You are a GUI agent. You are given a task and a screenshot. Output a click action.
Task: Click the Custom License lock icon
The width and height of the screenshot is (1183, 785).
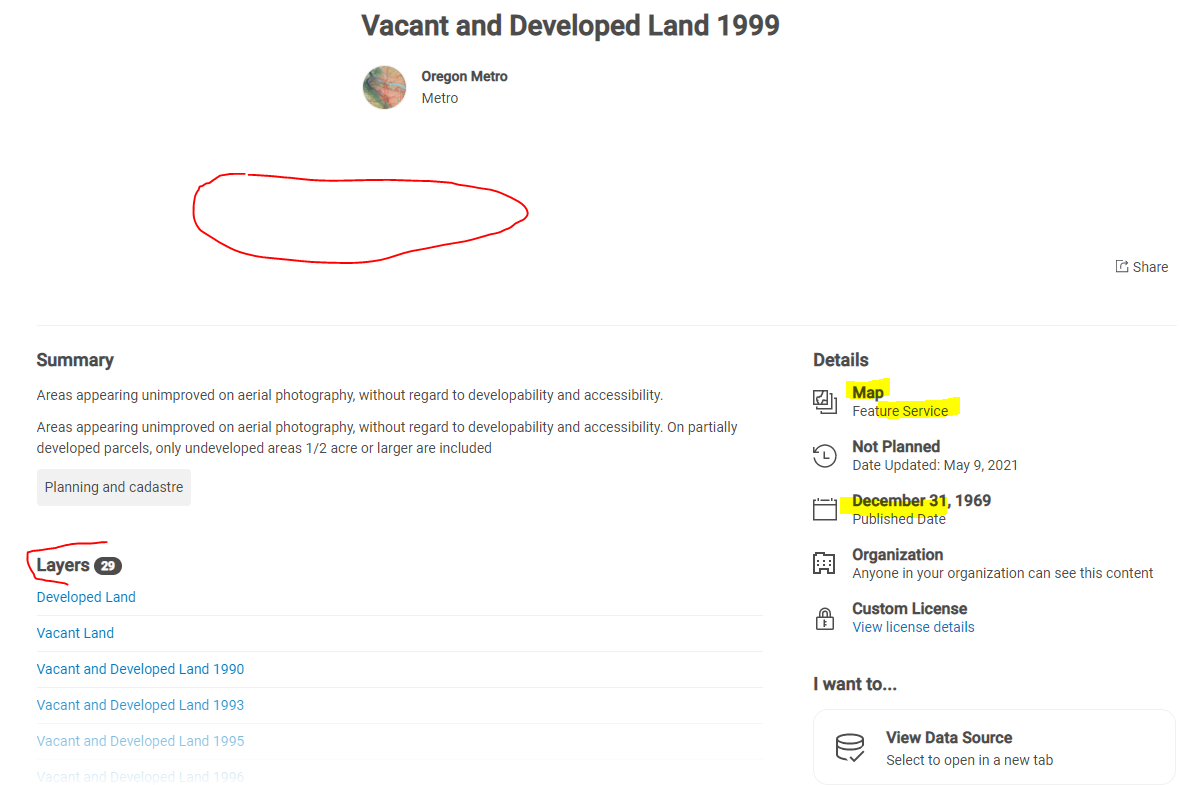click(825, 618)
